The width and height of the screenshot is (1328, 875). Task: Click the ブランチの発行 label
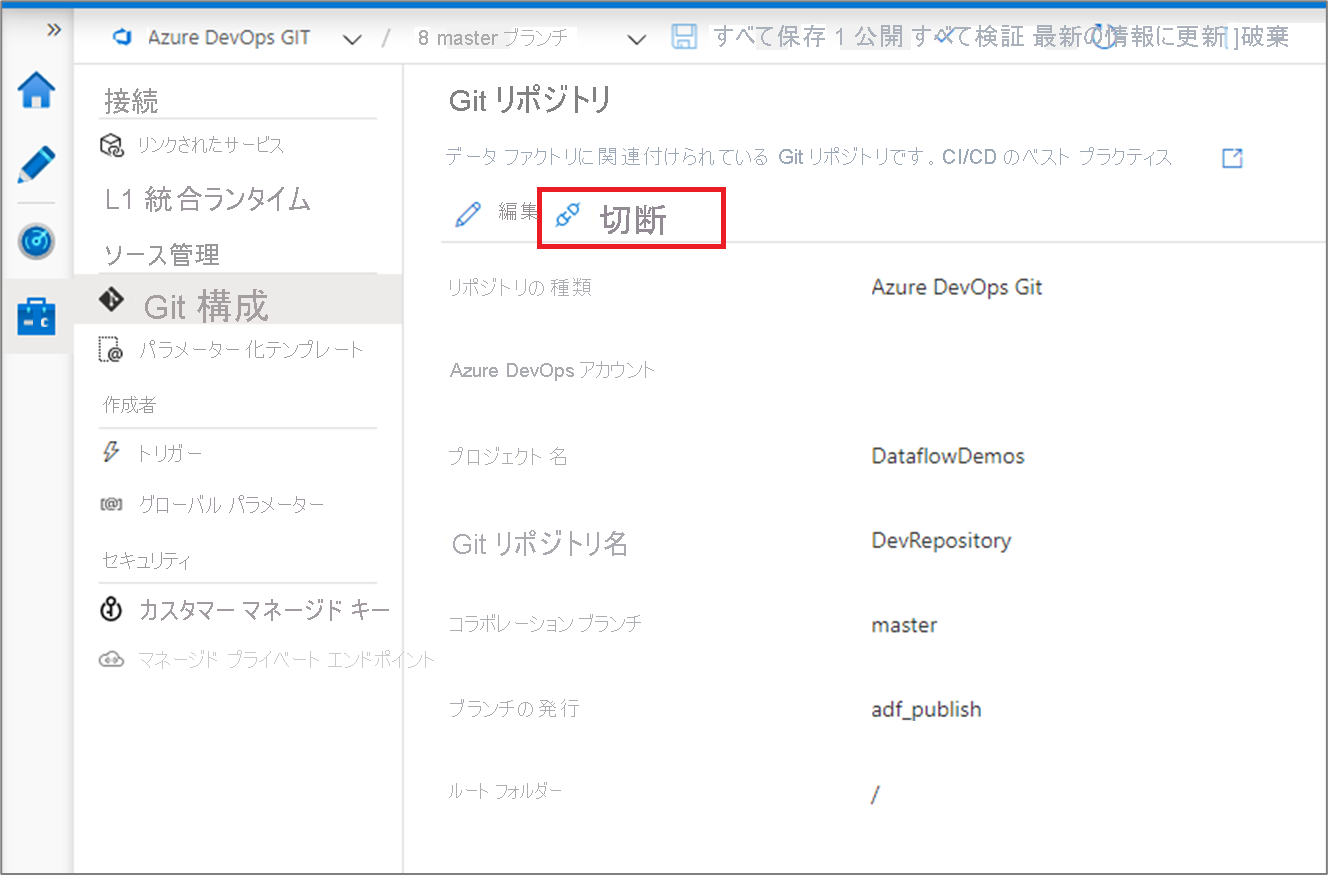[x=513, y=709]
